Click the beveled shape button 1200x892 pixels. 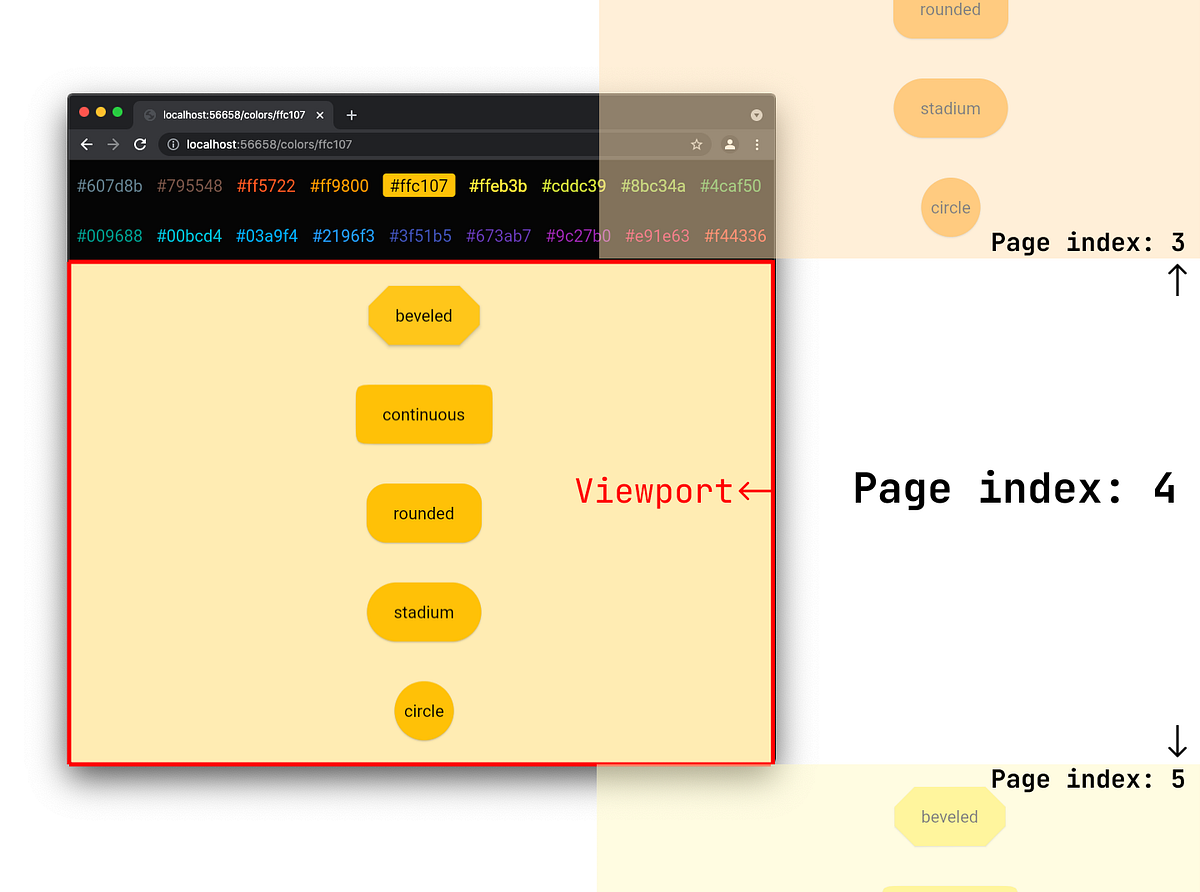424,316
